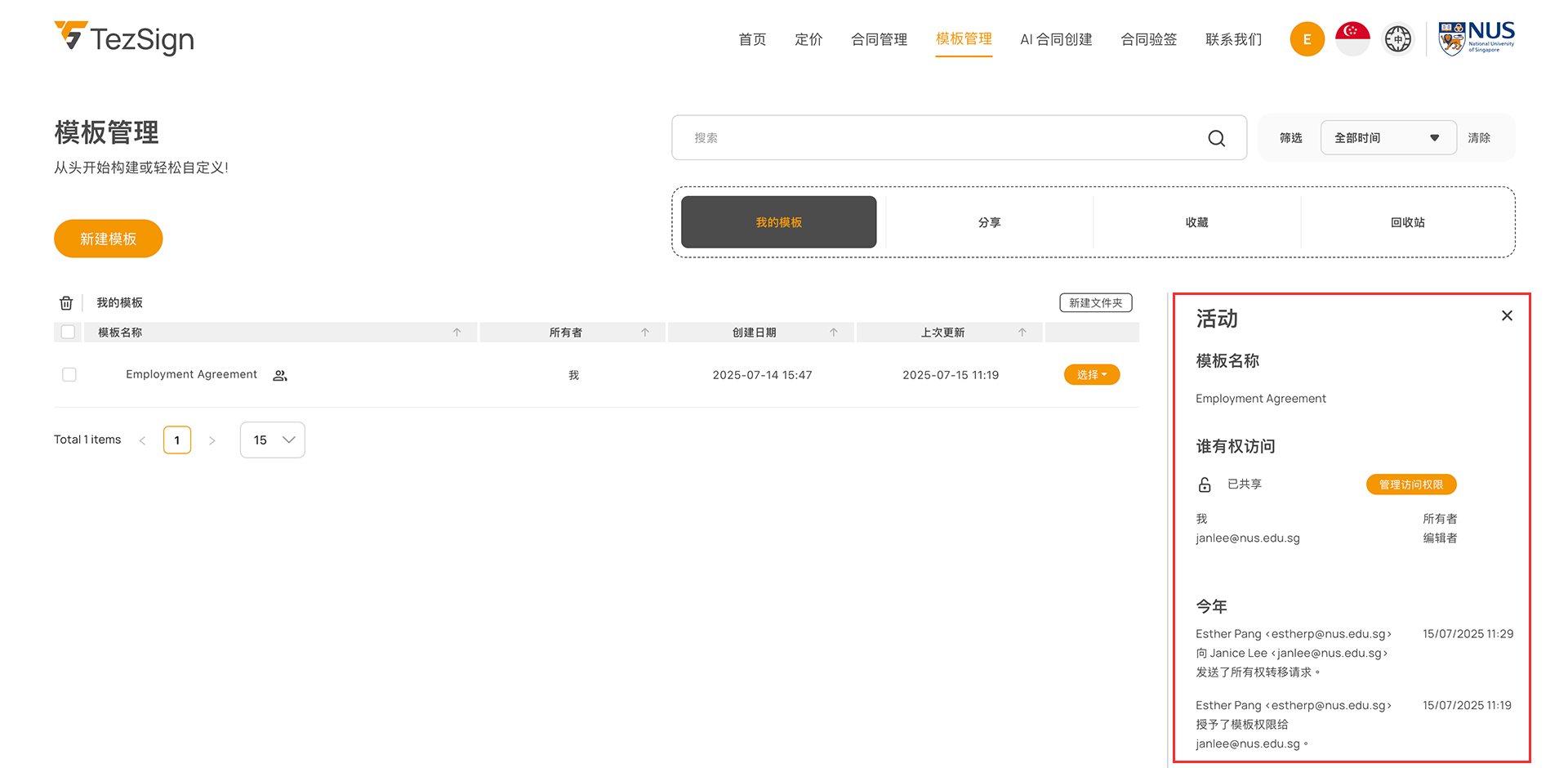The width and height of the screenshot is (1568, 768).
Task: Click the Singapore flag region icon
Action: point(1352,39)
